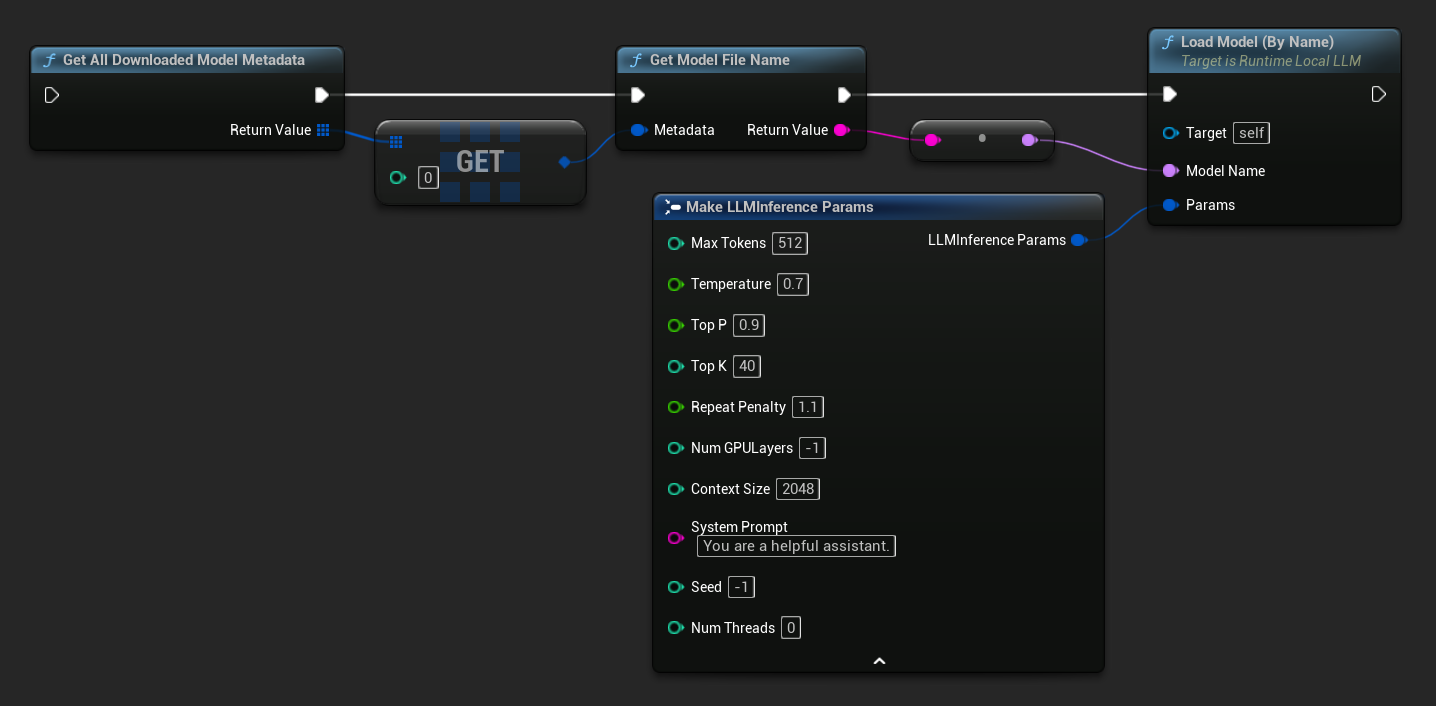Click the function icon on Get All Downloaded Model Metadata
1436x706 pixels.
pos(49,60)
